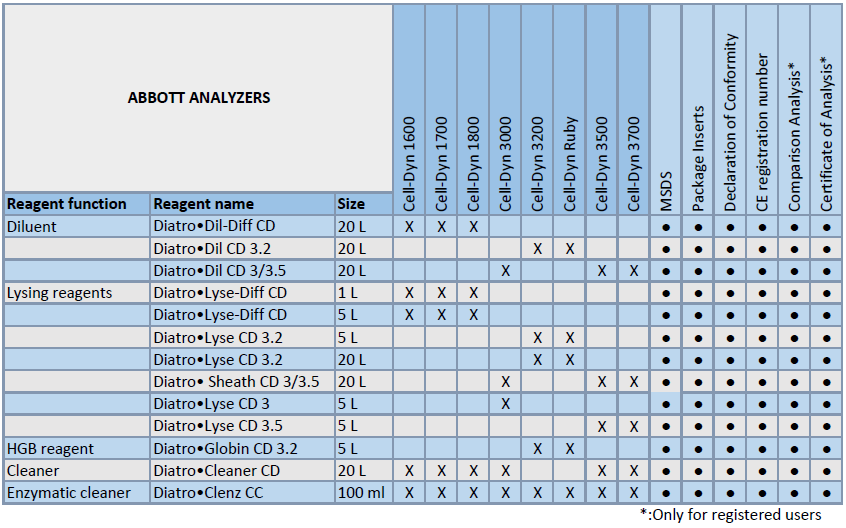846x528 pixels.
Task: Click the 20 L size in Diatro•Dil-Diff CD row
Action: (x=364, y=227)
